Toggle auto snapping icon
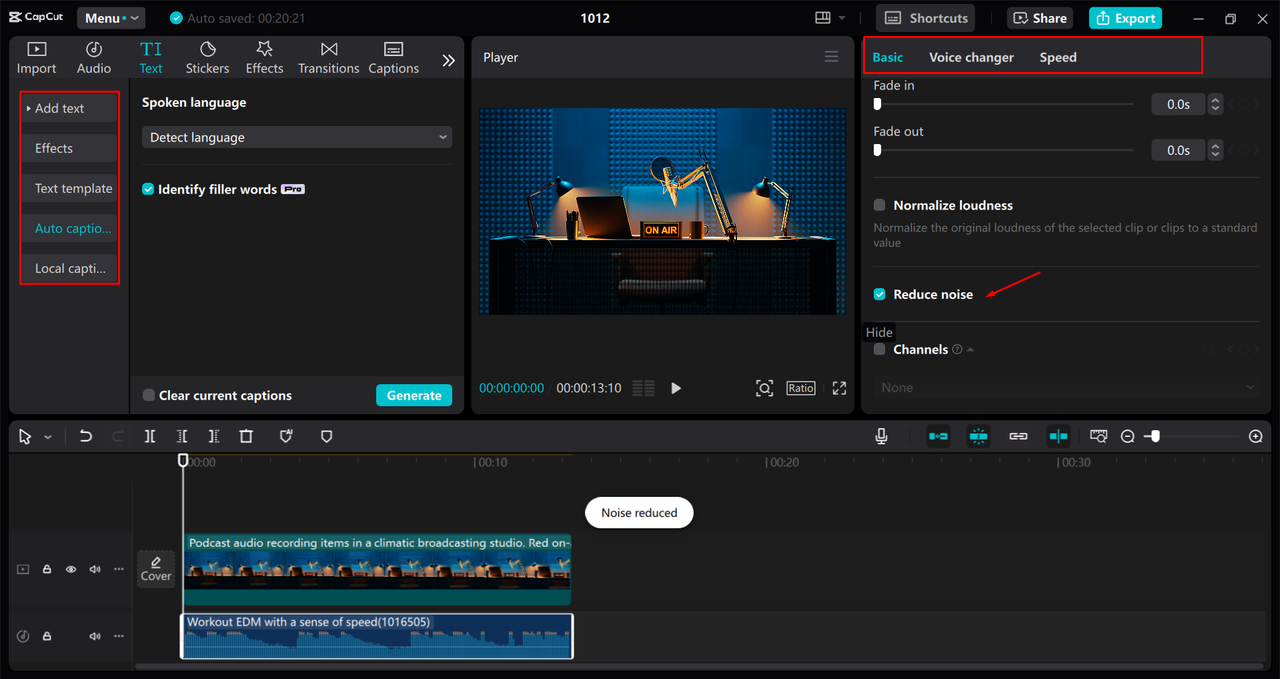The height and width of the screenshot is (679, 1280). [978, 436]
